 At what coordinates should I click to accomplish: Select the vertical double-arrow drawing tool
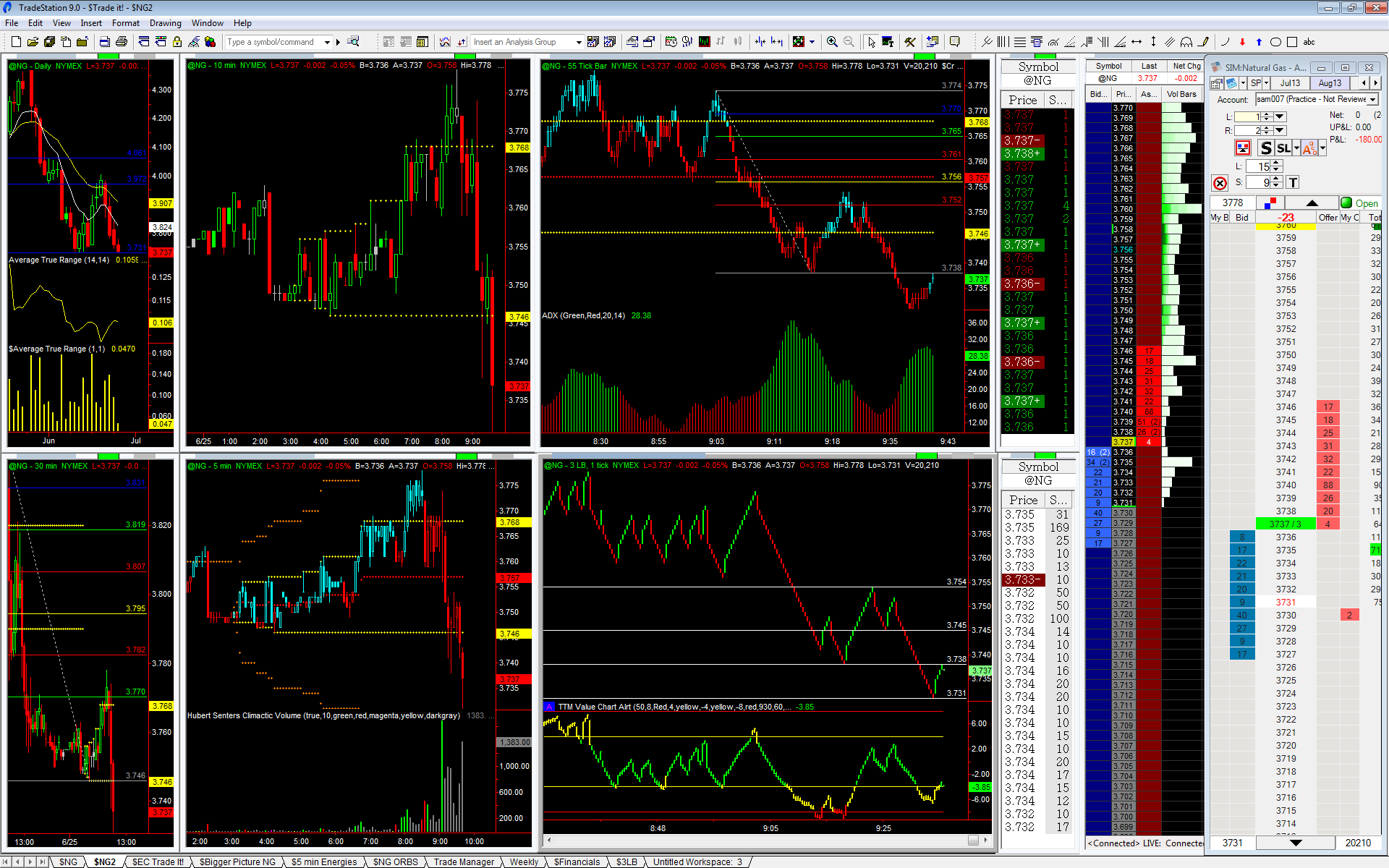[x=1153, y=42]
